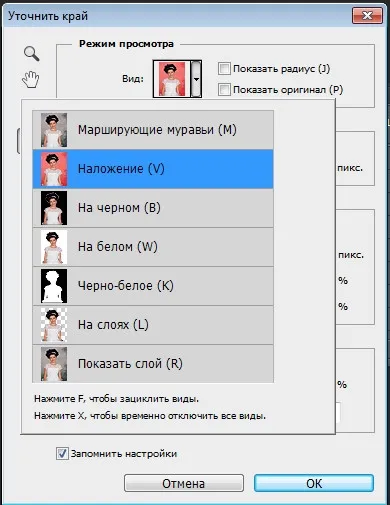Enable the Показать оригинал (P) checkbox
The image size is (390, 505).
point(224,90)
